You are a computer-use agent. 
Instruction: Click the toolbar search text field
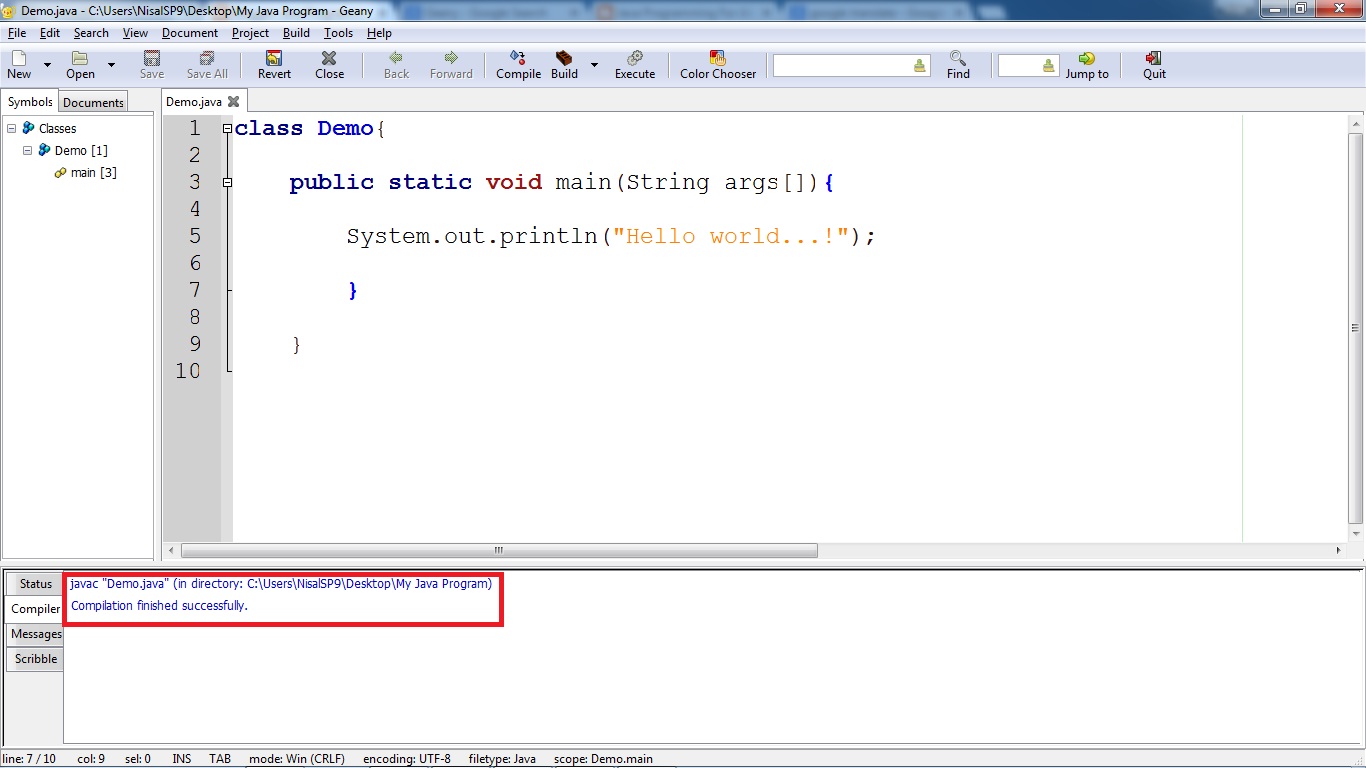click(x=851, y=66)
